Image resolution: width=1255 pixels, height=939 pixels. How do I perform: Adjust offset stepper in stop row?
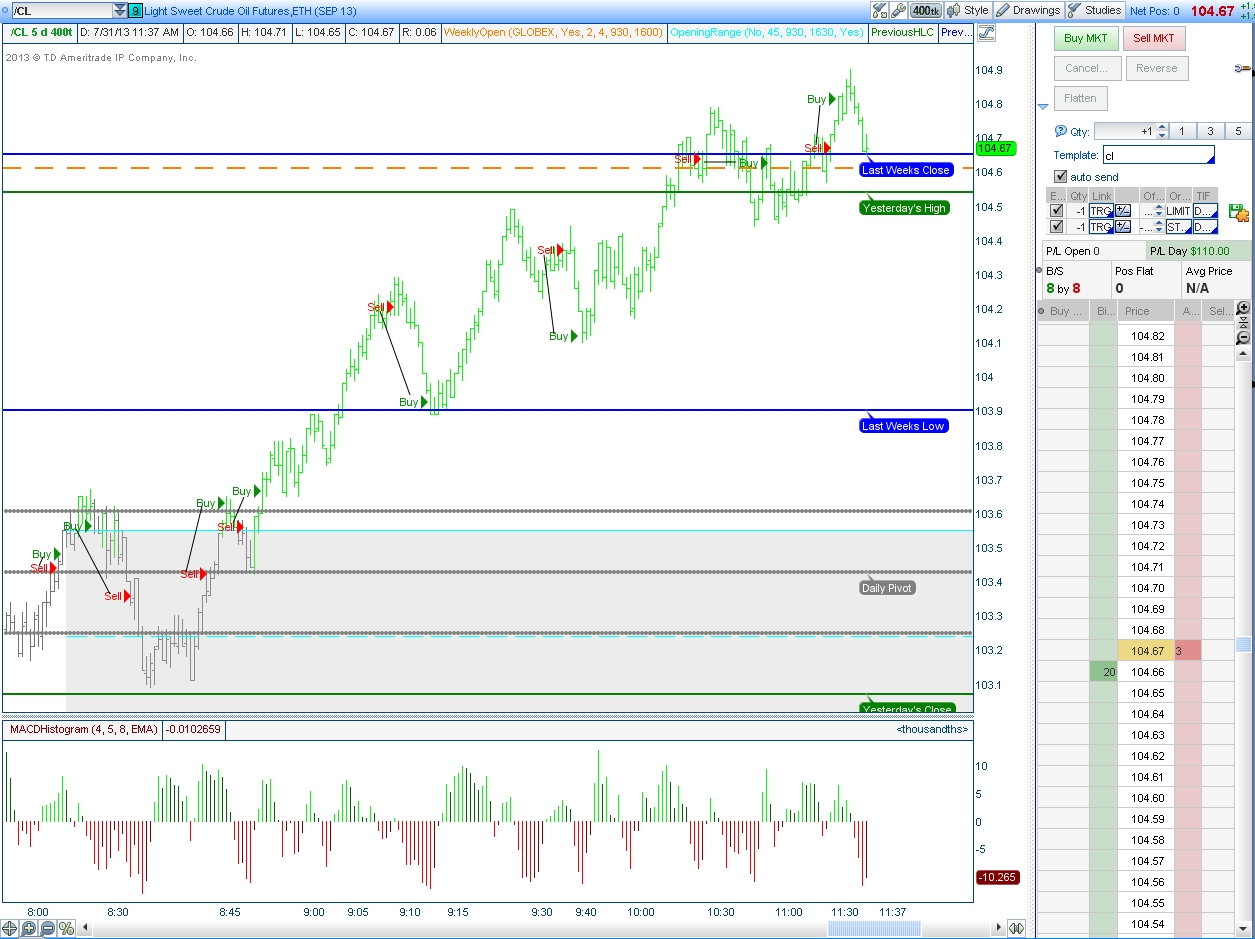[1160, 227]
